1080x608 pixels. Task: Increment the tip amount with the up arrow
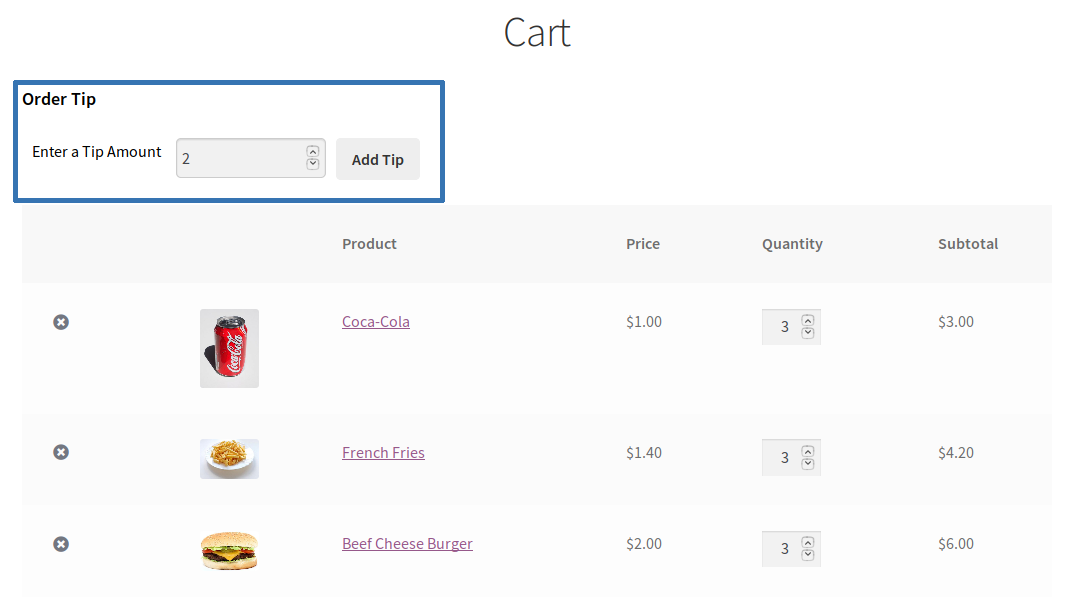311,151
